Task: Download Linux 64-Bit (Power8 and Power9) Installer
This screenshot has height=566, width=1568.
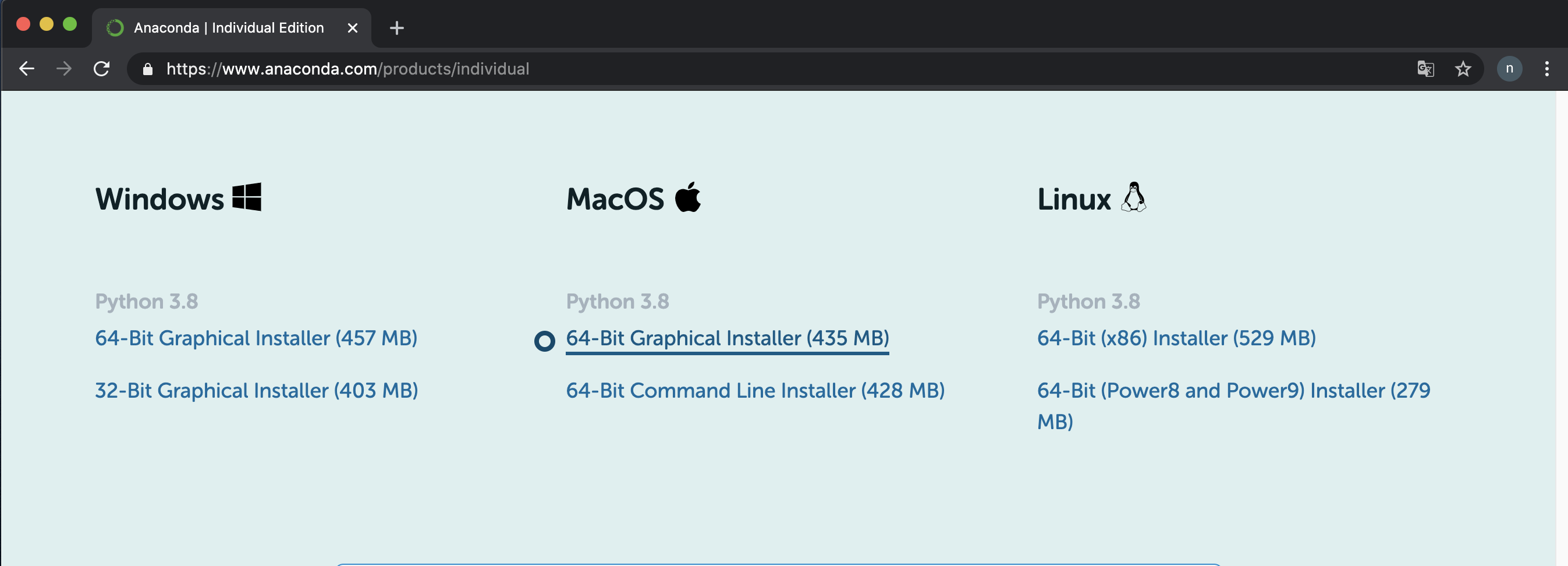Action: tap(1234, 406)
